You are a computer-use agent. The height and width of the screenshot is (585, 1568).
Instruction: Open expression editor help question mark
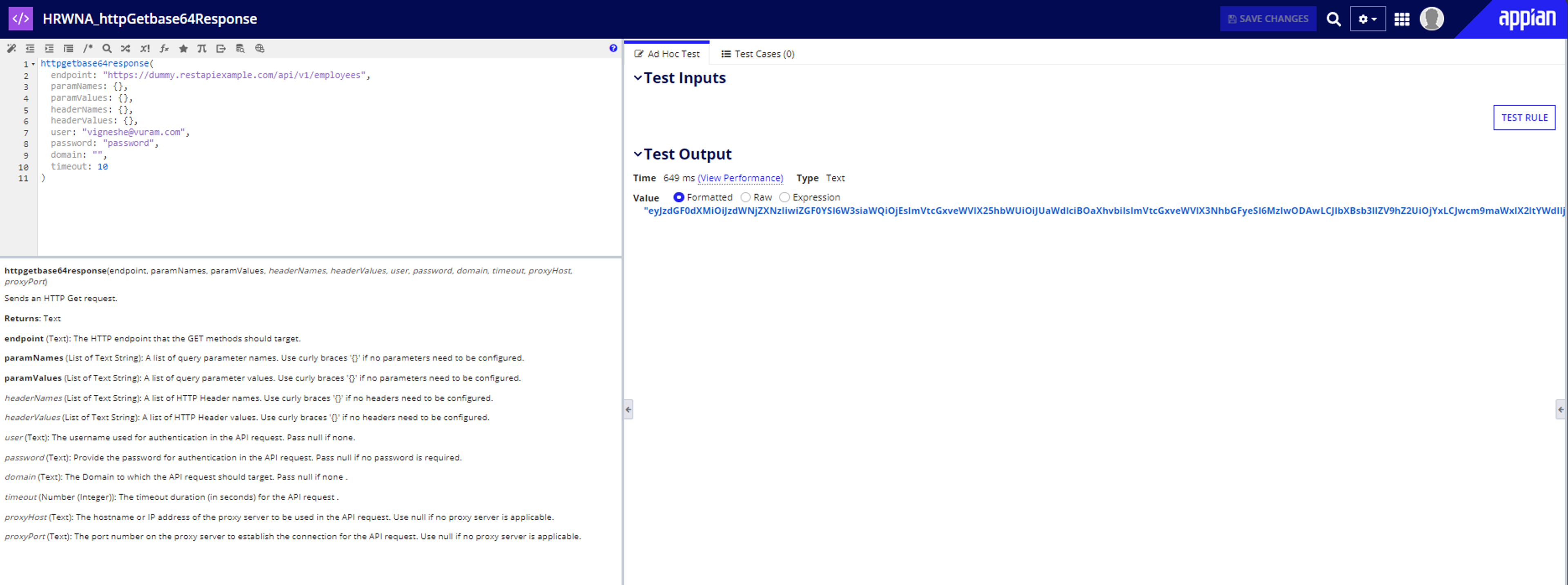click(613, 49)
